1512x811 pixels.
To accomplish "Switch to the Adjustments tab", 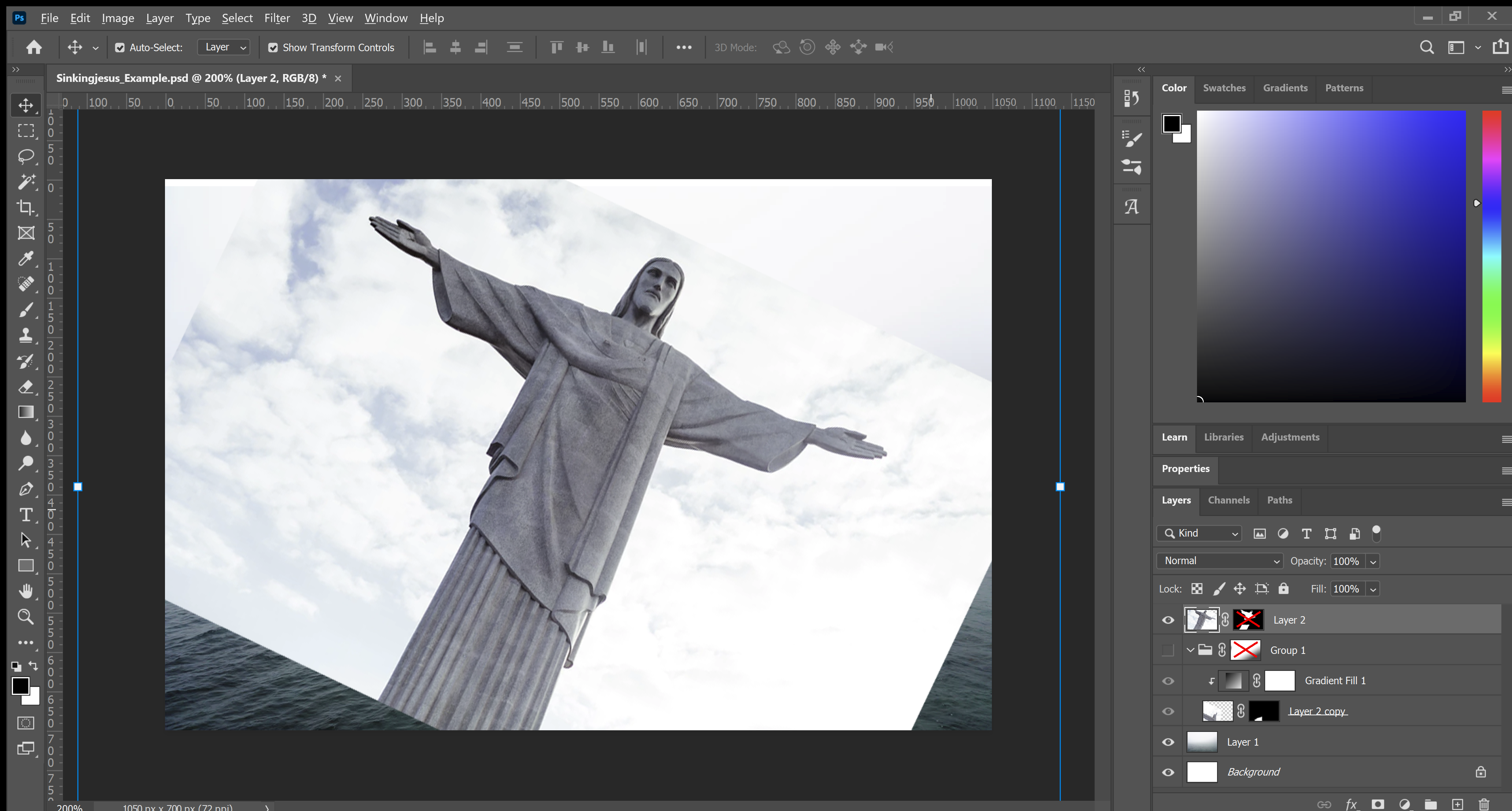I will click(1290, 437).
